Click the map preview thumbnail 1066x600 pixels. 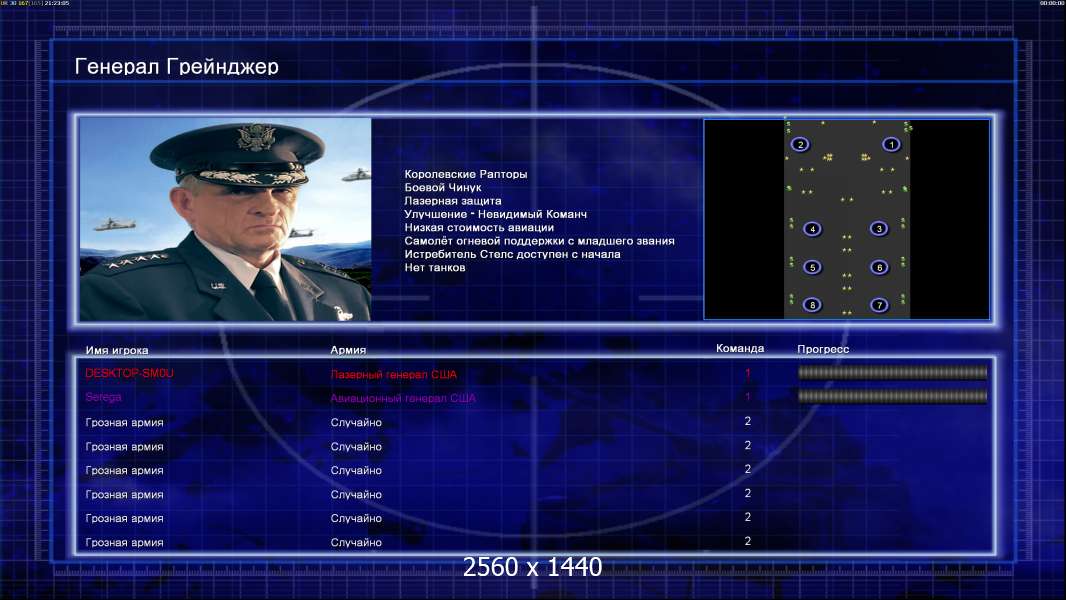pyautogui.click(x=846, y=219)
